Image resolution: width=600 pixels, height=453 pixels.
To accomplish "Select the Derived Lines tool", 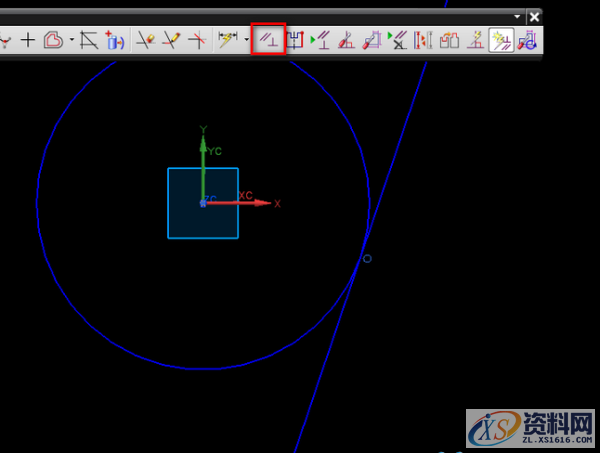I will (90, 41).
